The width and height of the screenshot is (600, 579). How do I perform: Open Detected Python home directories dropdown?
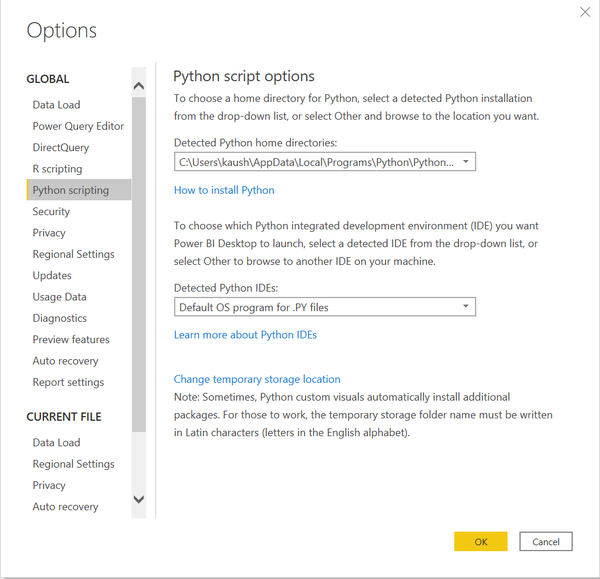coord(325,162)
